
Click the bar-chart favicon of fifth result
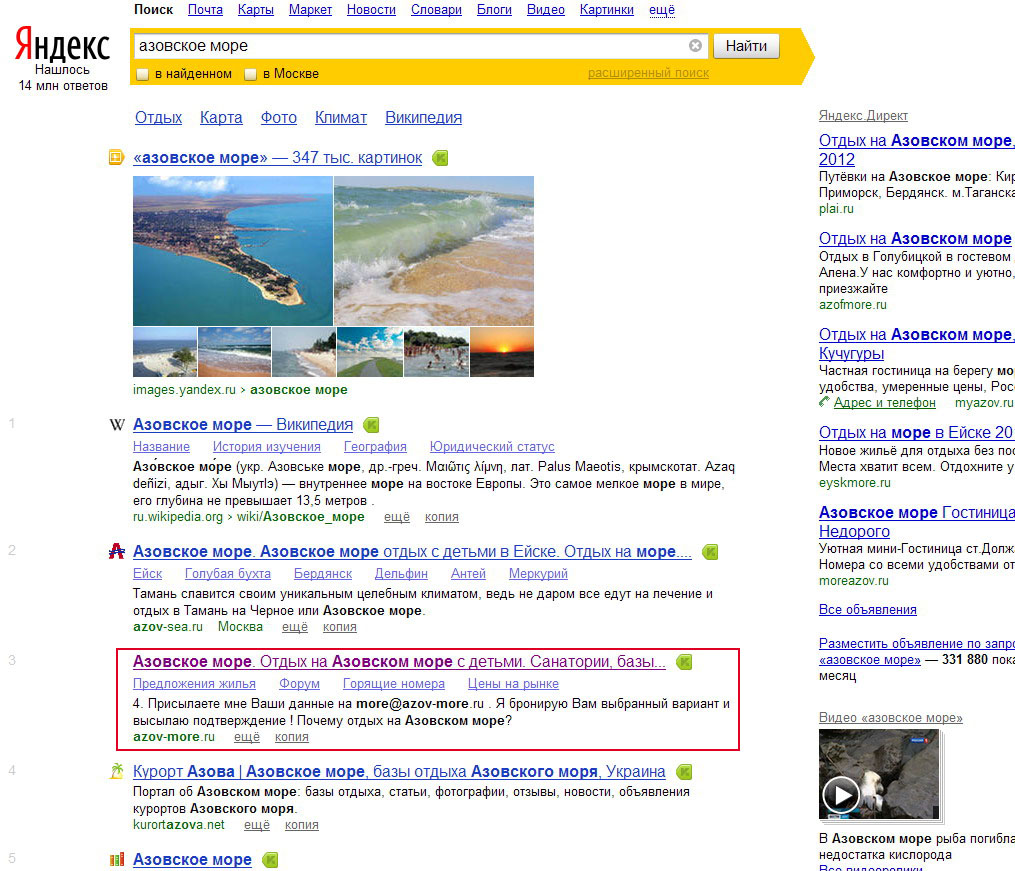click(117, 859)
